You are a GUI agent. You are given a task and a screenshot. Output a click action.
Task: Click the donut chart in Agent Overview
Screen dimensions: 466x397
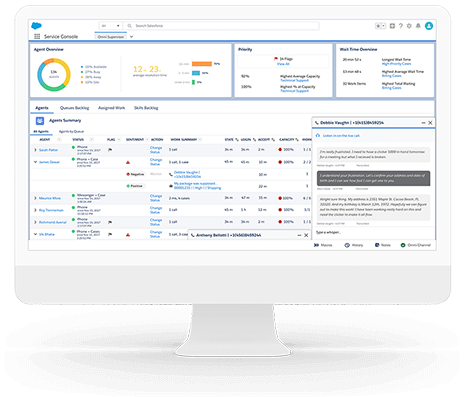54,75
